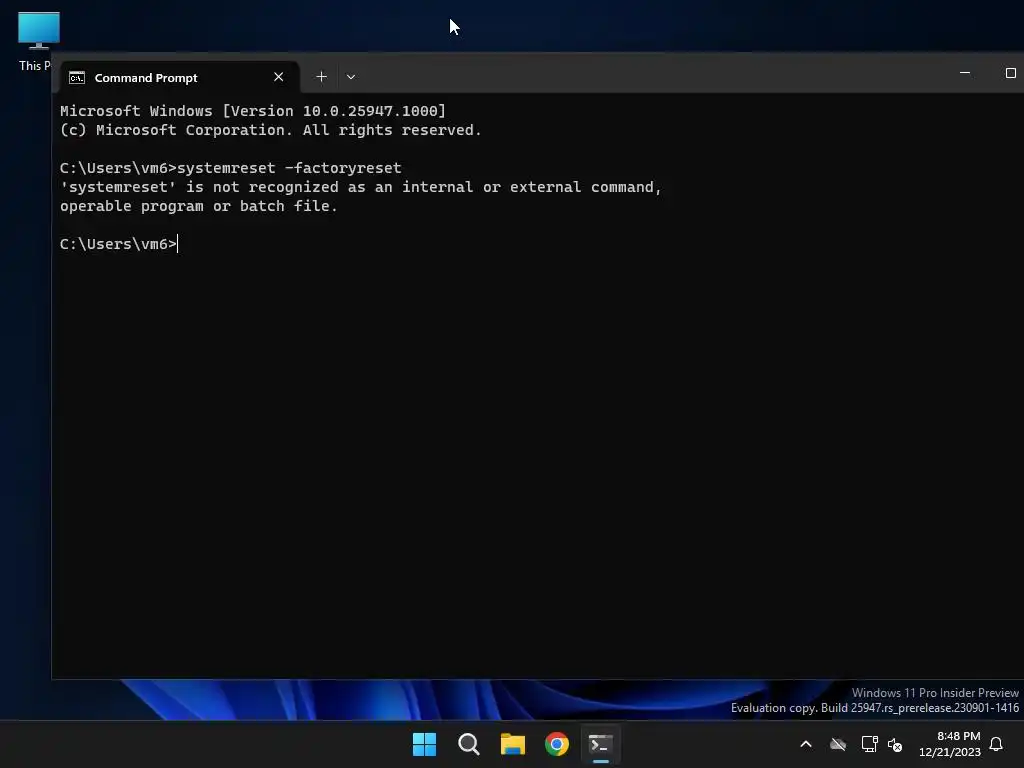This screenshot has width=1024, height=768.
Task: Open Google Chrome from taskbar
Action: 557,744
